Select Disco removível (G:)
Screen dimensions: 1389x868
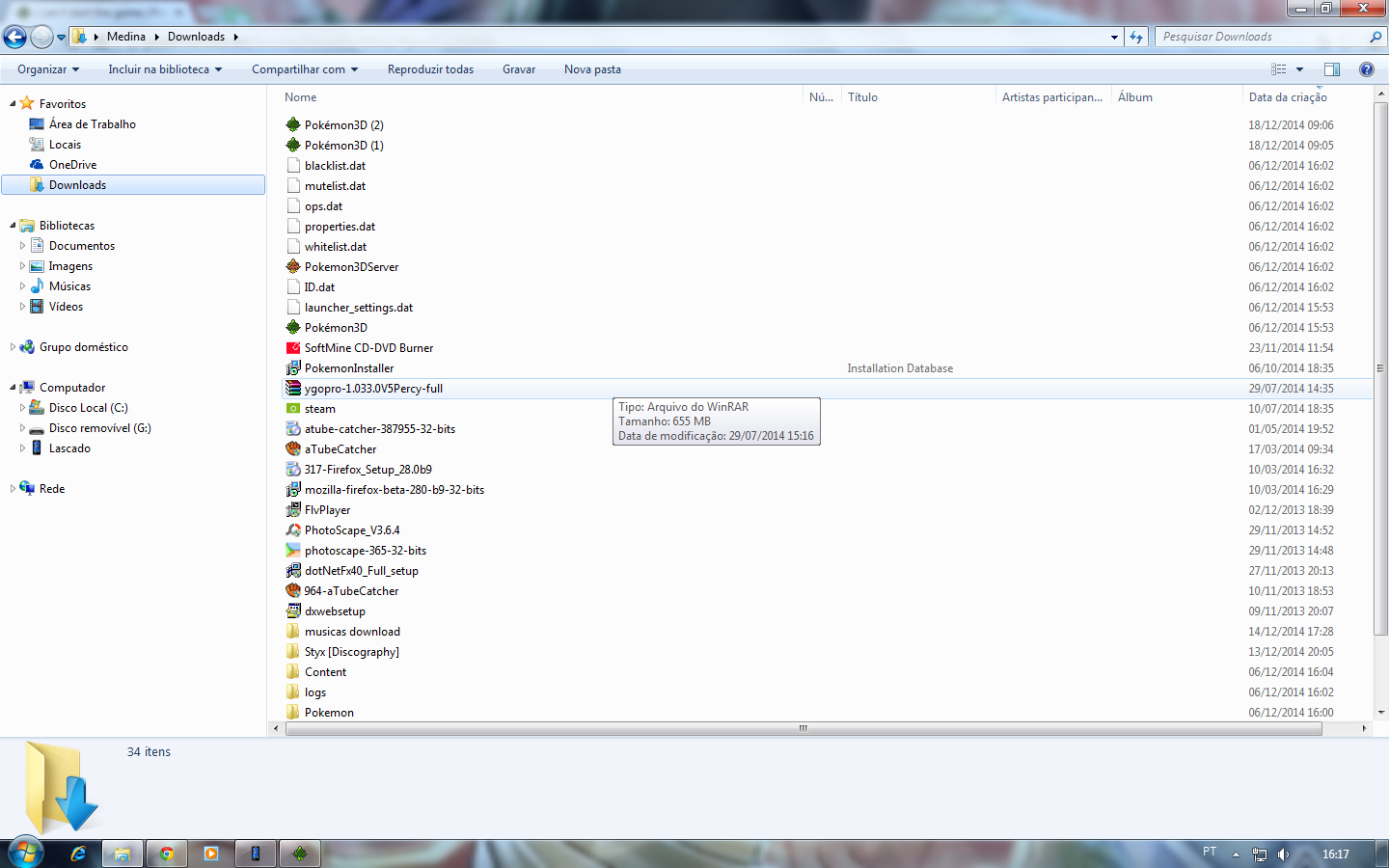click(x=99, y=428)
